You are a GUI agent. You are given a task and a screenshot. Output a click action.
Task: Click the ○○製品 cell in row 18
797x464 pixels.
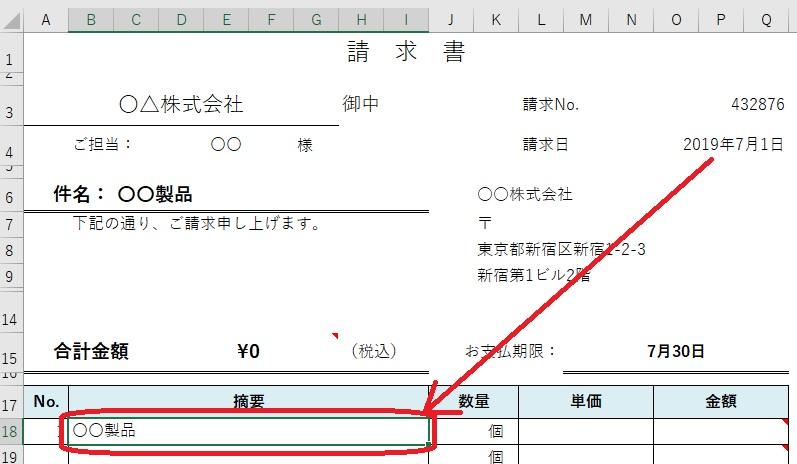click(249, 431)
